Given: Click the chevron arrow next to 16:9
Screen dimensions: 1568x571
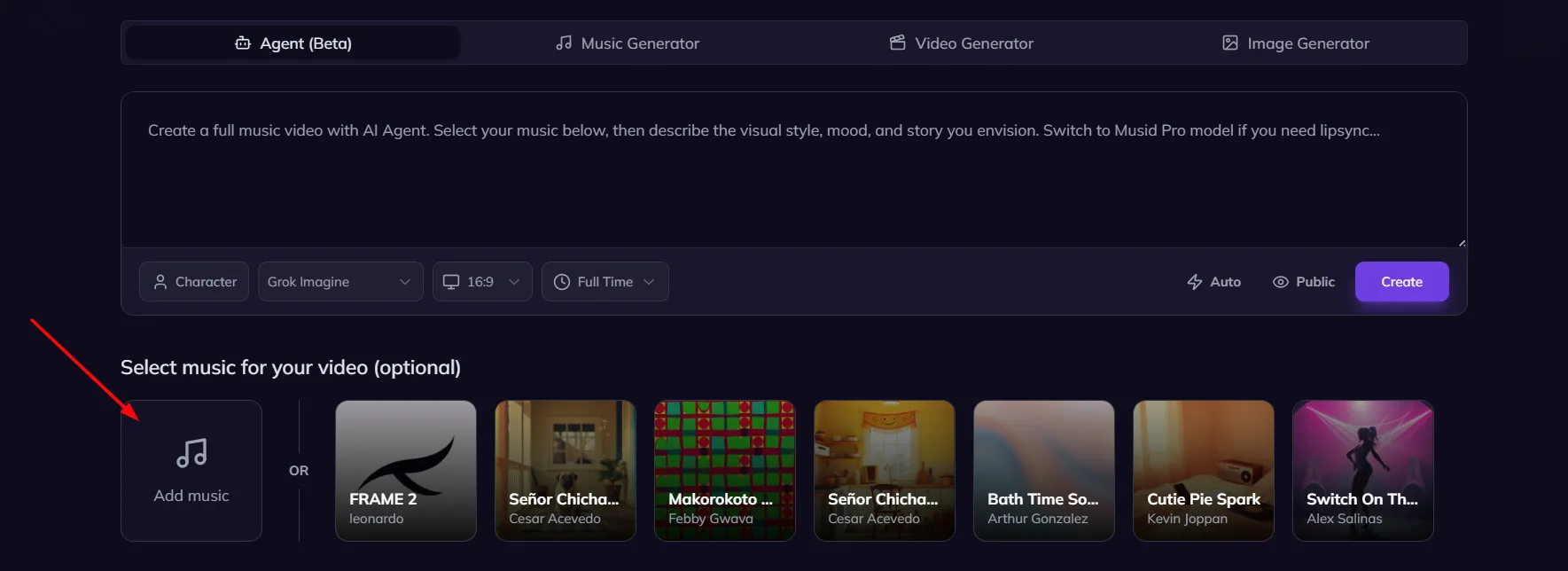Looking at the screenshot, I should point(514,282).
